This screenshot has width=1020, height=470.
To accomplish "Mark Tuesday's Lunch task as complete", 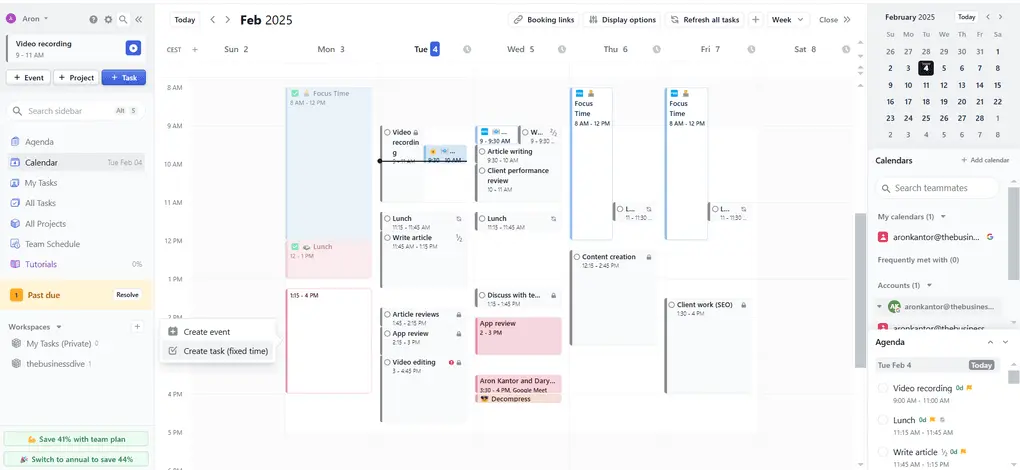I will [387, 218].
